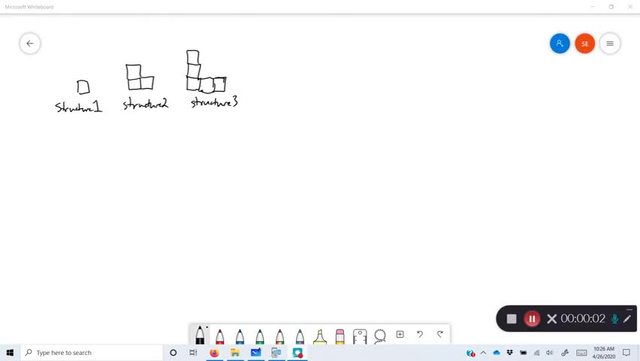Open Cortana circle on the taskbar
This screenshot has width=640, height=361.
point(173,352)
